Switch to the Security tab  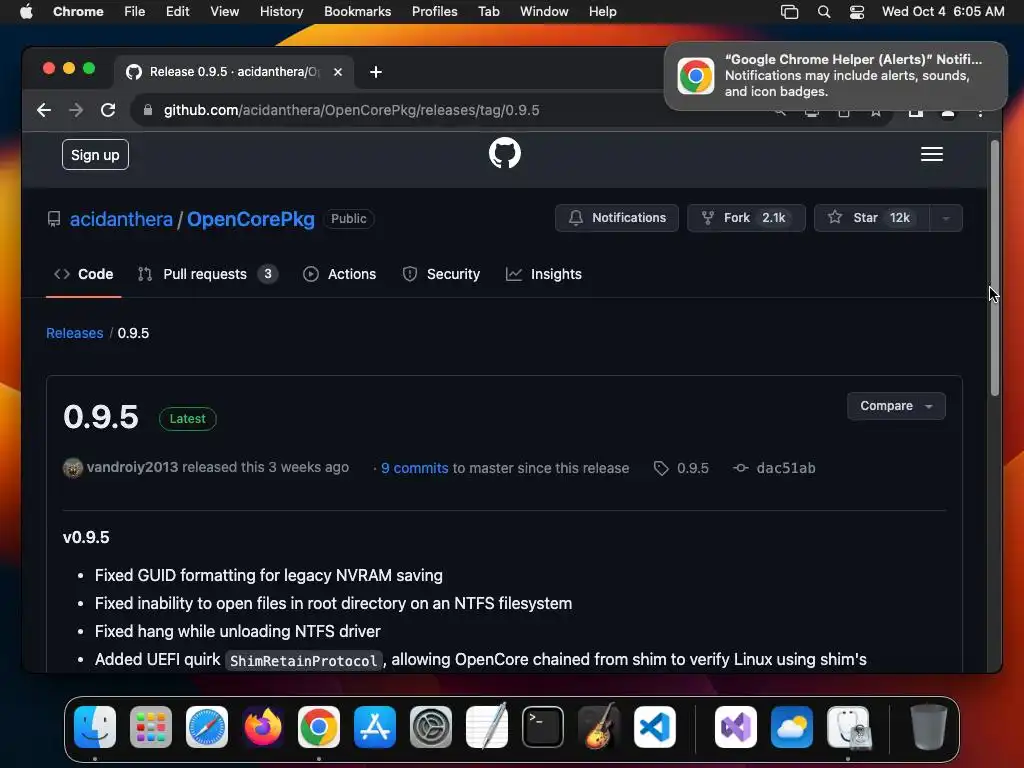pyautogui.click(x=441, y=274)
